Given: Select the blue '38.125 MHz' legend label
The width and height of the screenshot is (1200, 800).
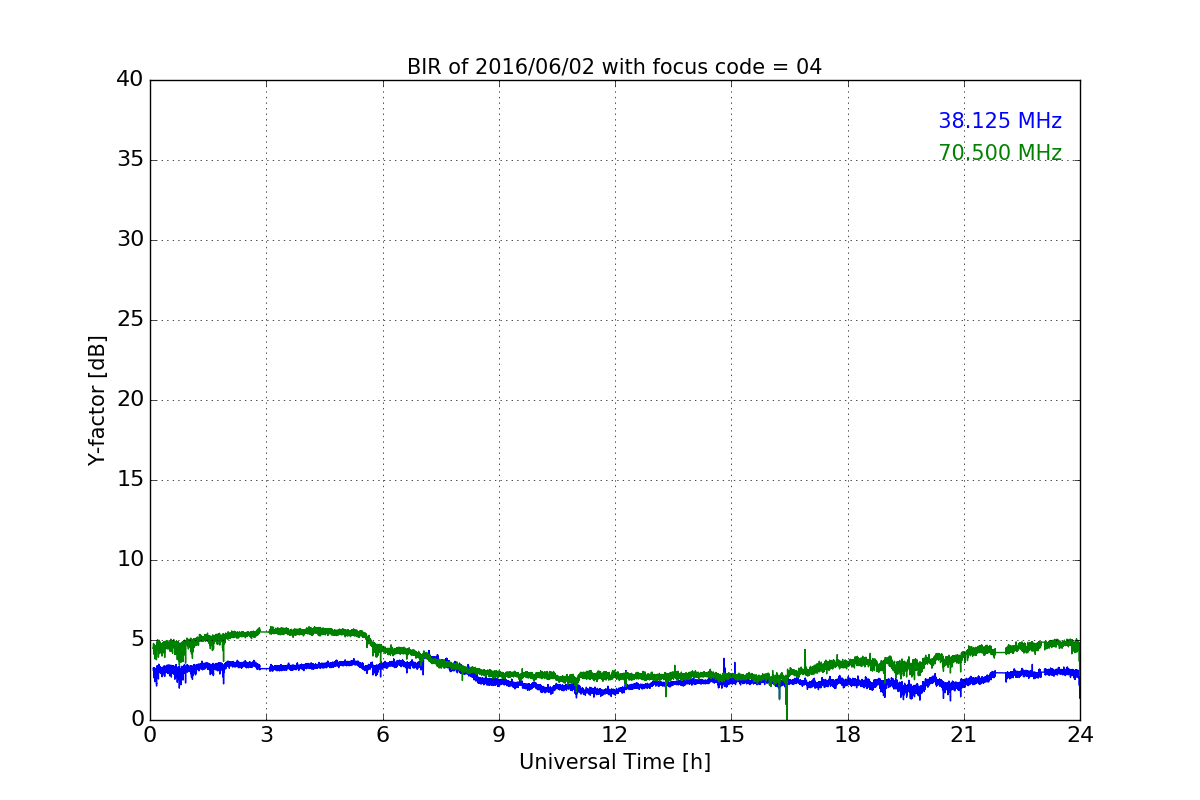Looking at the screenshot, I should point(1000,121).
